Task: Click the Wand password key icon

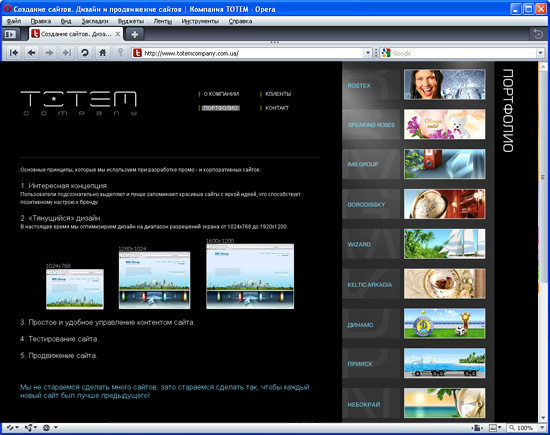Action: pos(120,53)
